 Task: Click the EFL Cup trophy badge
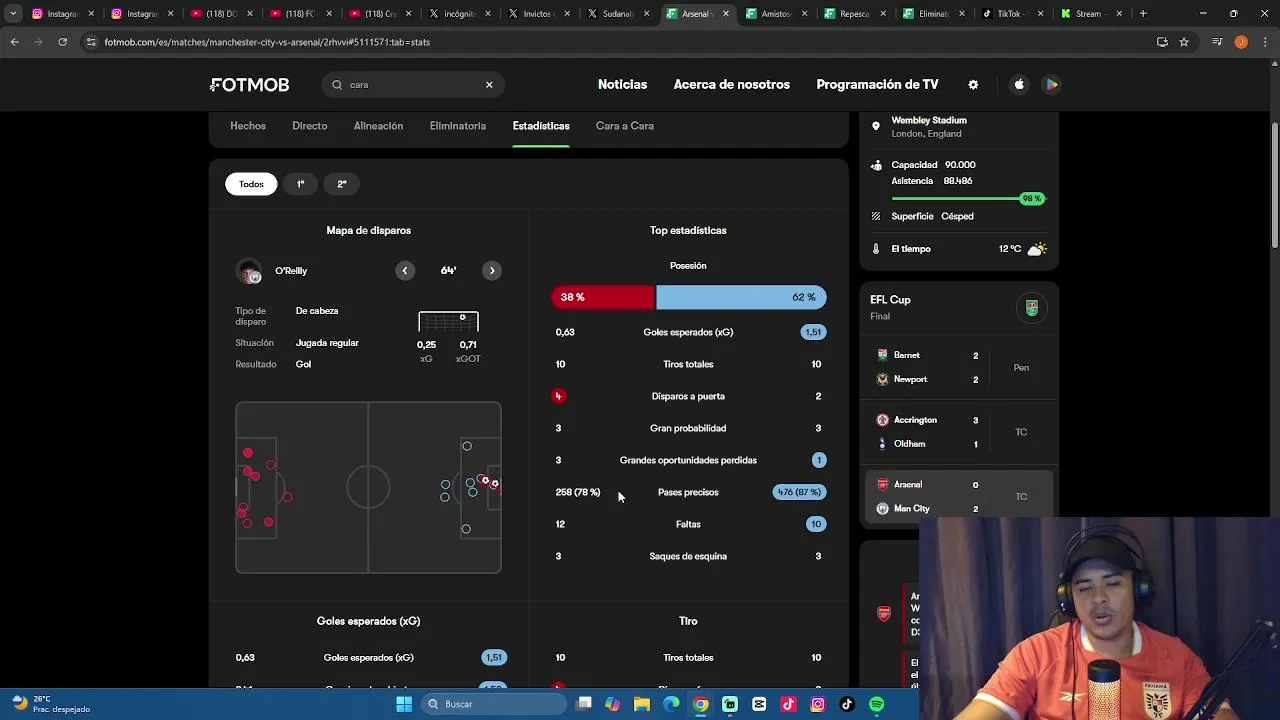point(1032,308)
